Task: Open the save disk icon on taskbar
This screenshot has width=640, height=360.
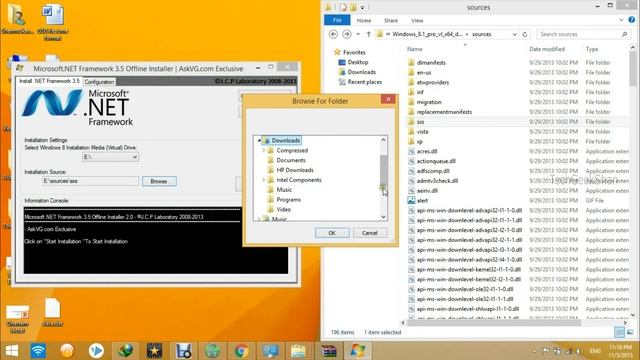Action: (x=183, y=351)
